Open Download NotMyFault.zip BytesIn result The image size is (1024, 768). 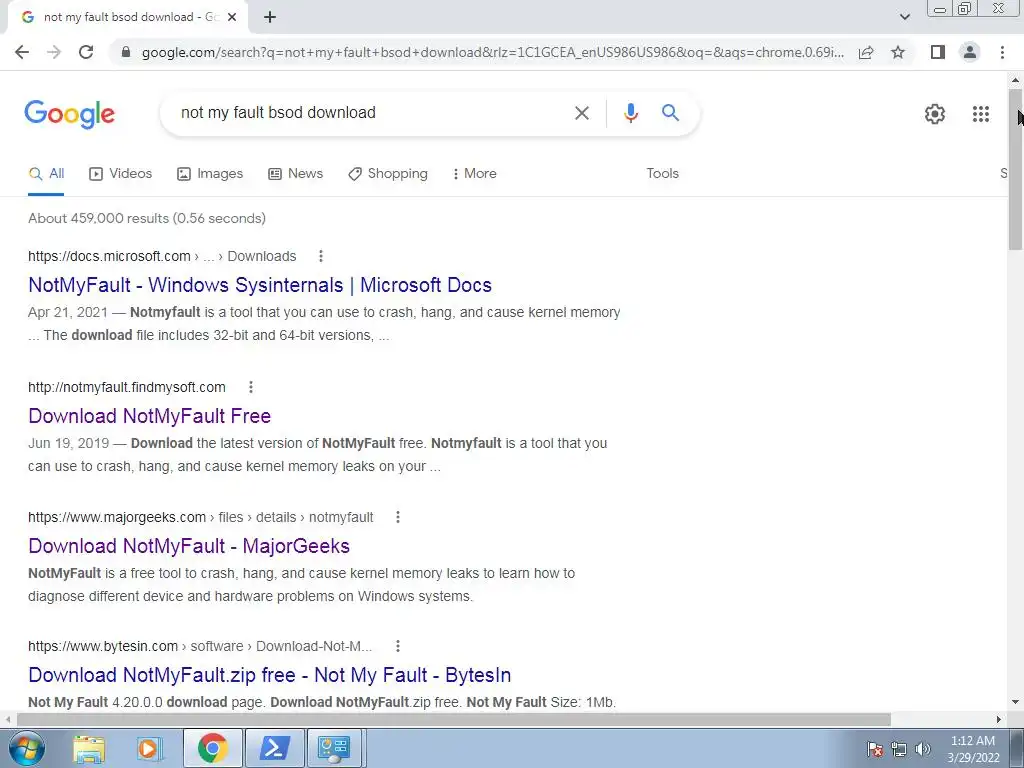[270, 675]
